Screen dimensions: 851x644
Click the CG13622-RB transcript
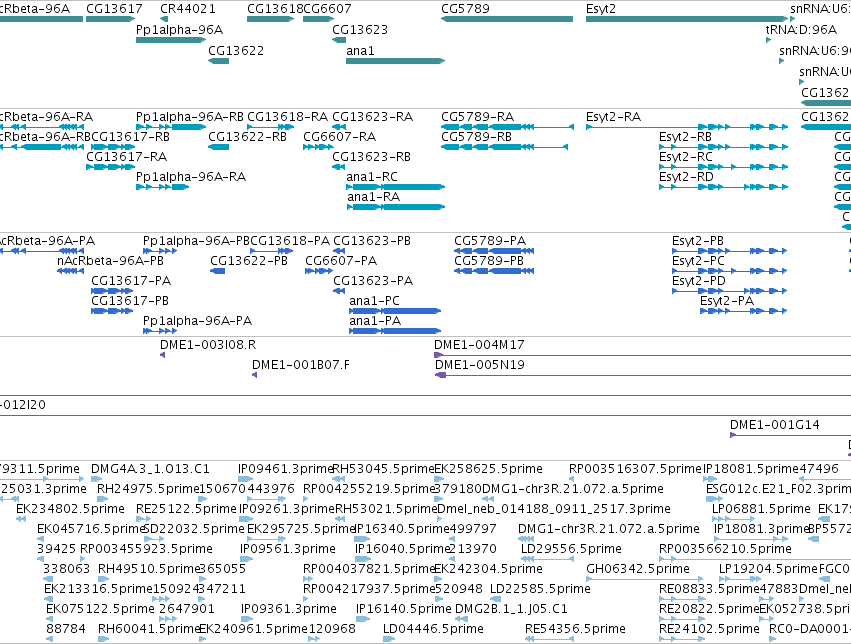[219, 147]
